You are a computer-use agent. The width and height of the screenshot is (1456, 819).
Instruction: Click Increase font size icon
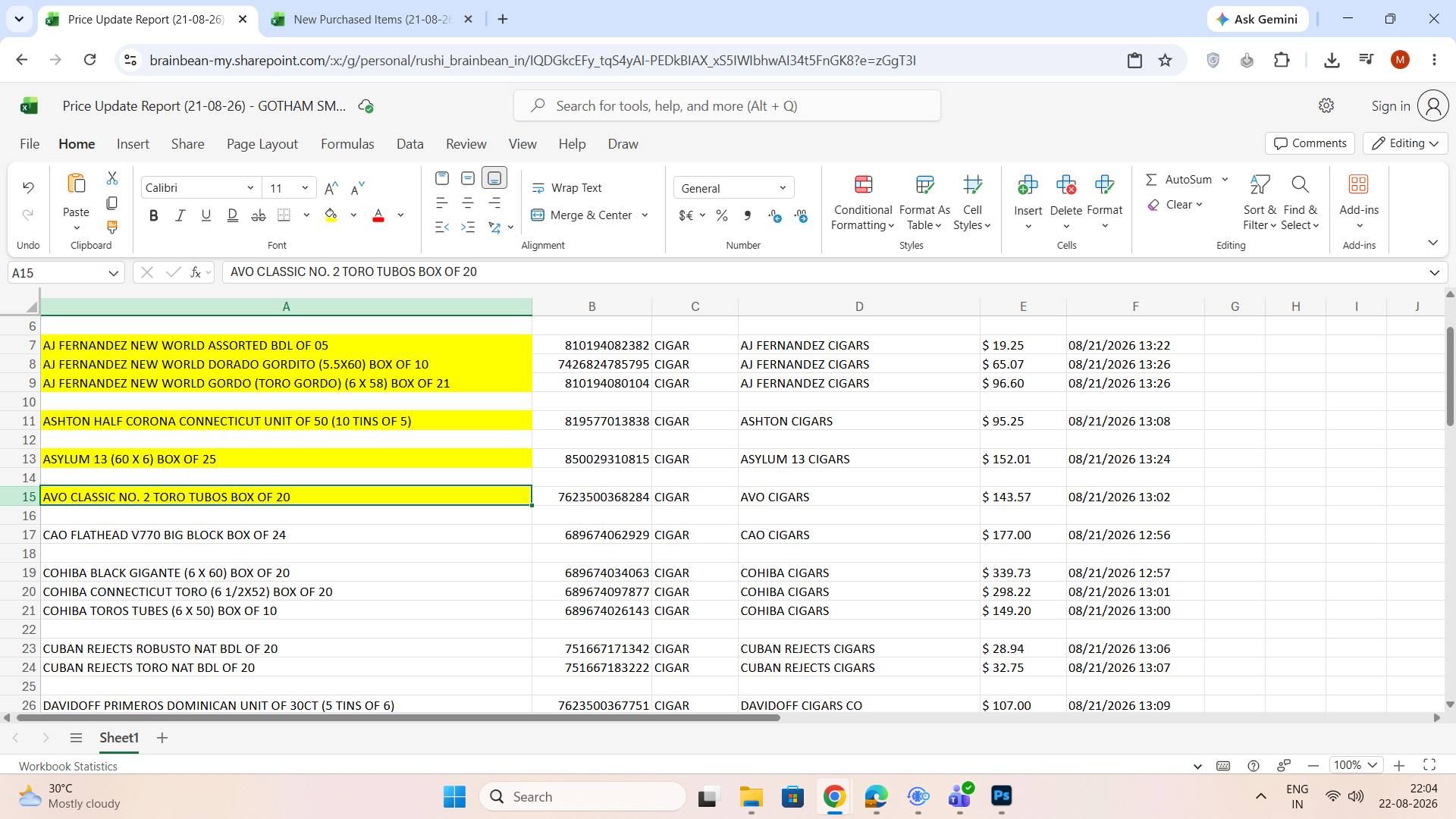(x=331, y=188)
